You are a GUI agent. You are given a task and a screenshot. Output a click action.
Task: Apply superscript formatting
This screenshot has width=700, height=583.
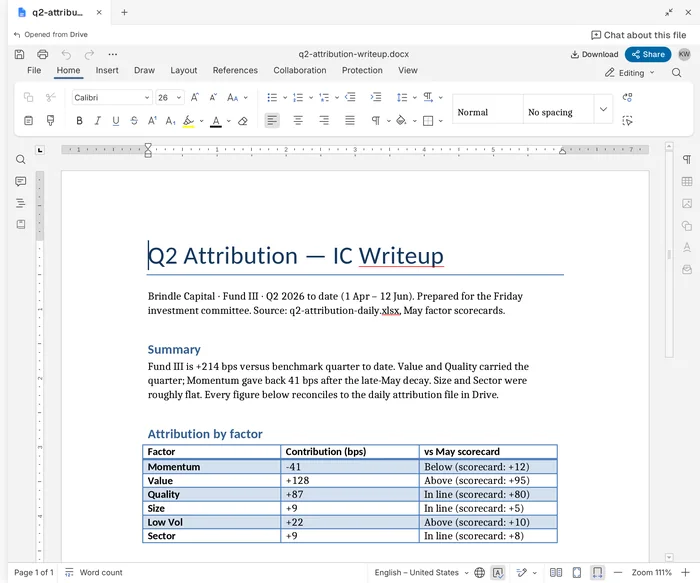coord(152,121)
